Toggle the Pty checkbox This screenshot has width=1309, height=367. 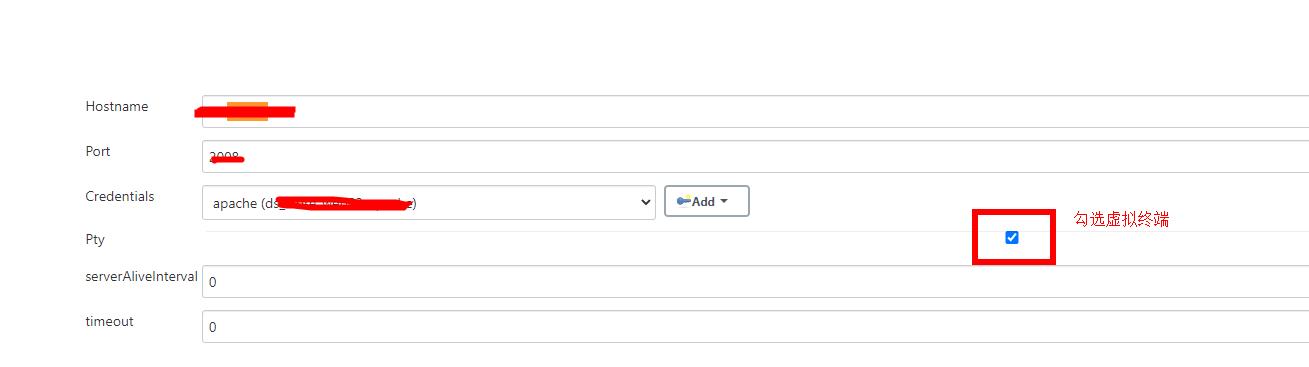pyautogui.click(x=1012, y=237)
